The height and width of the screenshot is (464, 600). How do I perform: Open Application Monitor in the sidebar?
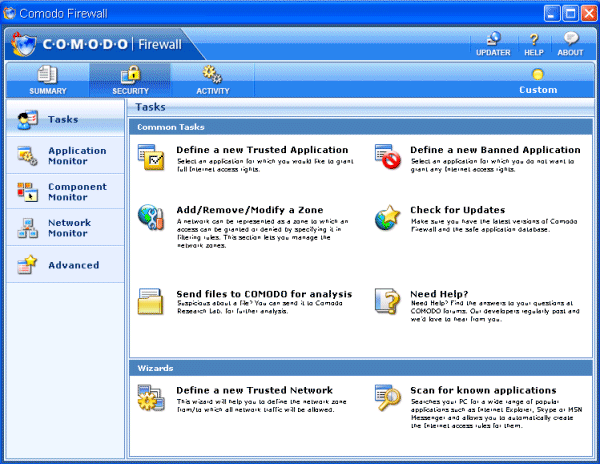pos(65,155)
